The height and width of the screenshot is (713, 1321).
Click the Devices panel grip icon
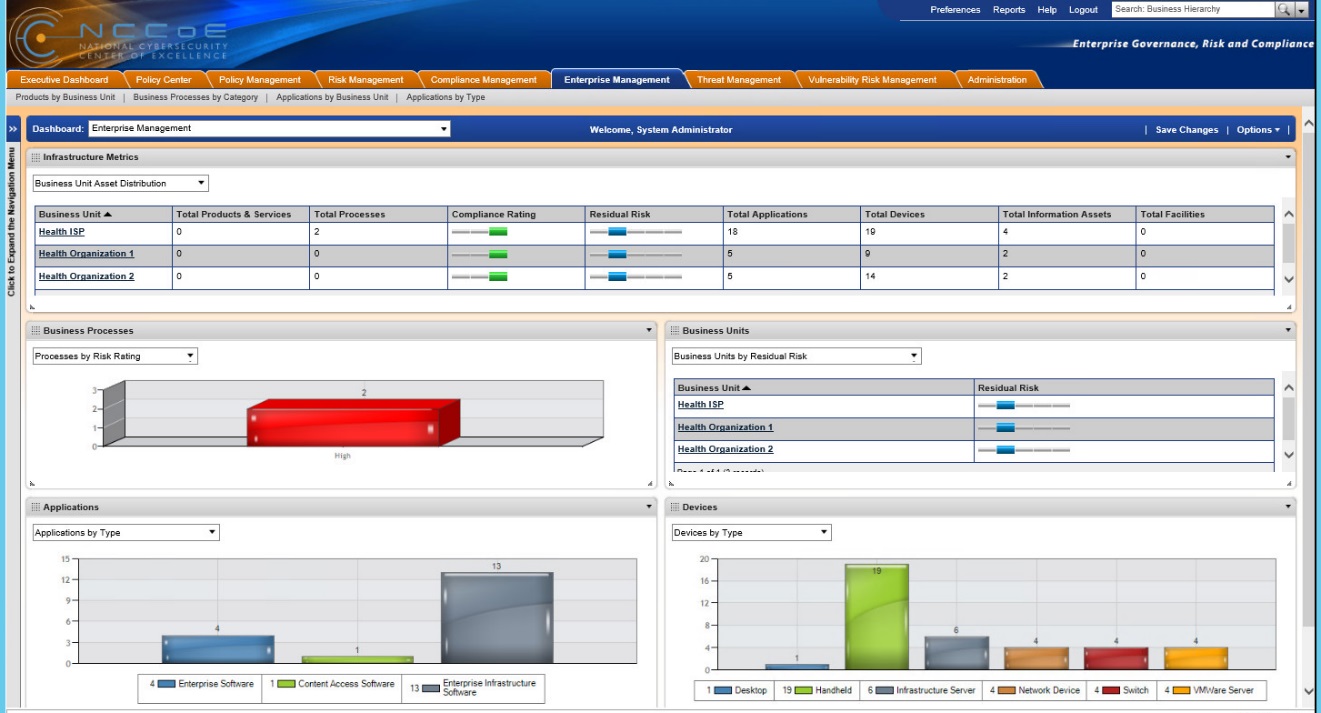(675, 508)
